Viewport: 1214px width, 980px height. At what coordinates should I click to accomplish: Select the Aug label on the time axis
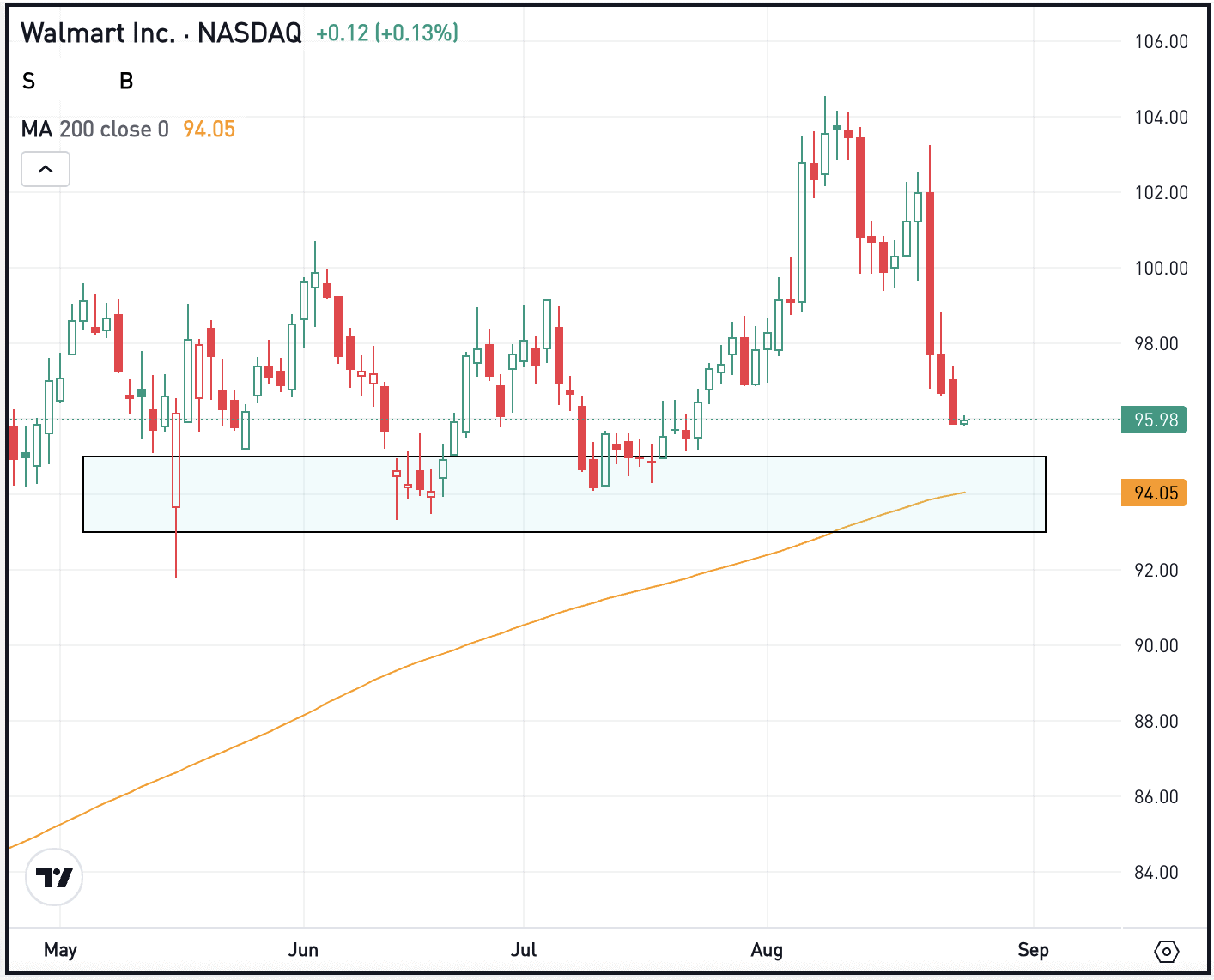[768, 950]
